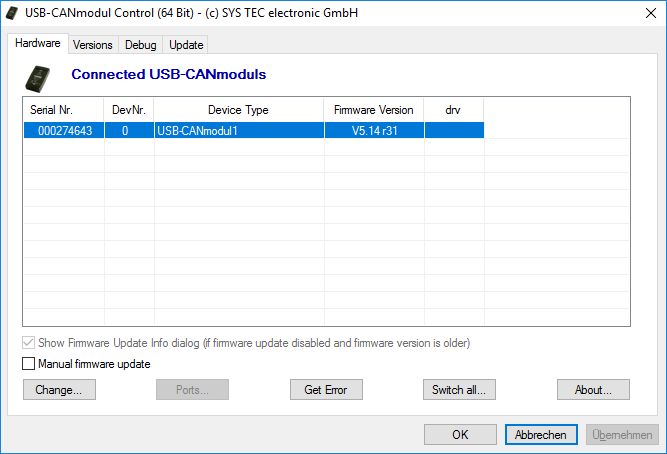Image resolution: width=667 pixels, height=454 pixels.
Task: Click the DevNr. column header
Action: 129,110
